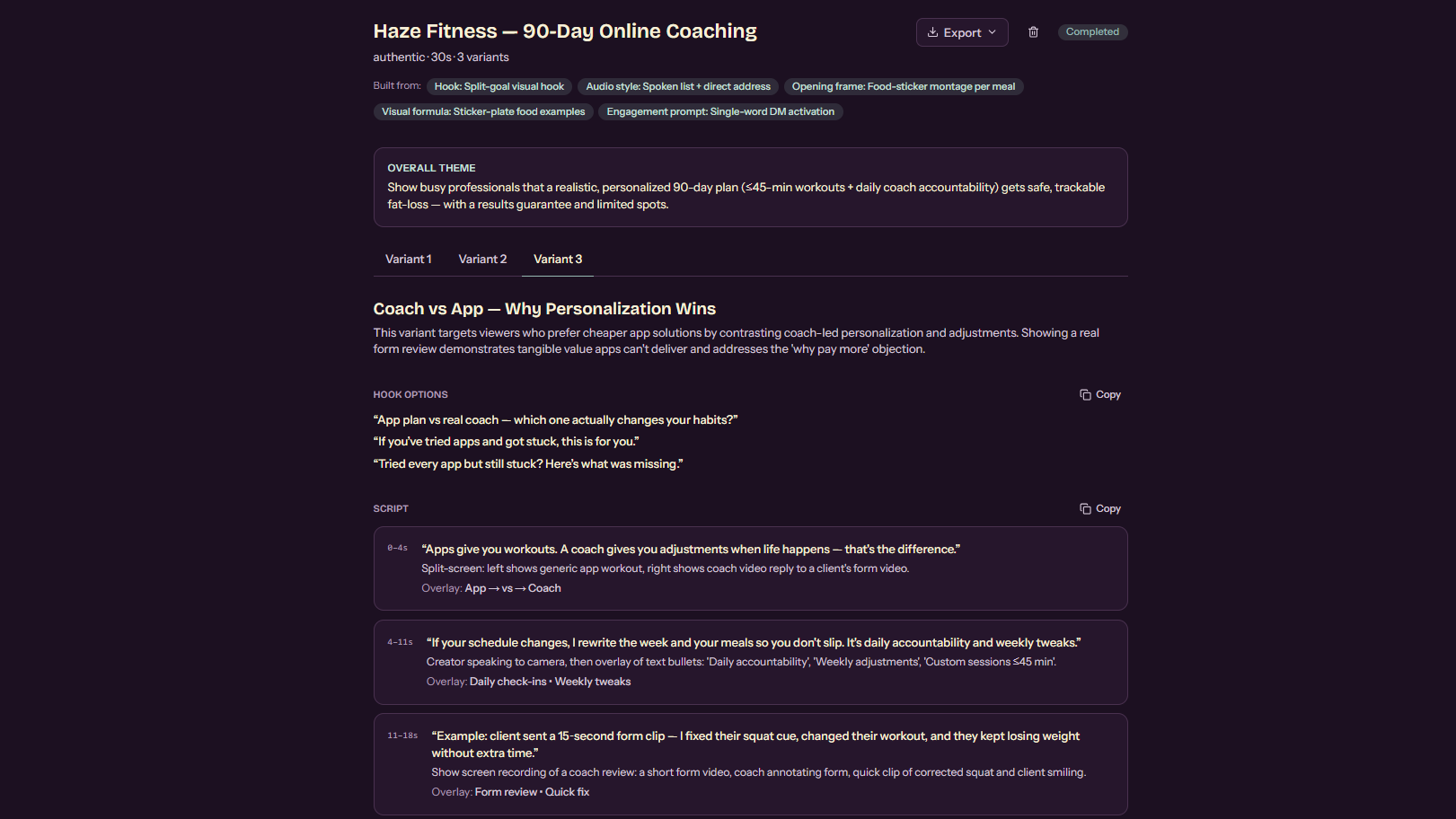Click the Overall Theme description box
This screenshot has height=819, width=1456.
pyautogui.click(x=750, y=188)
